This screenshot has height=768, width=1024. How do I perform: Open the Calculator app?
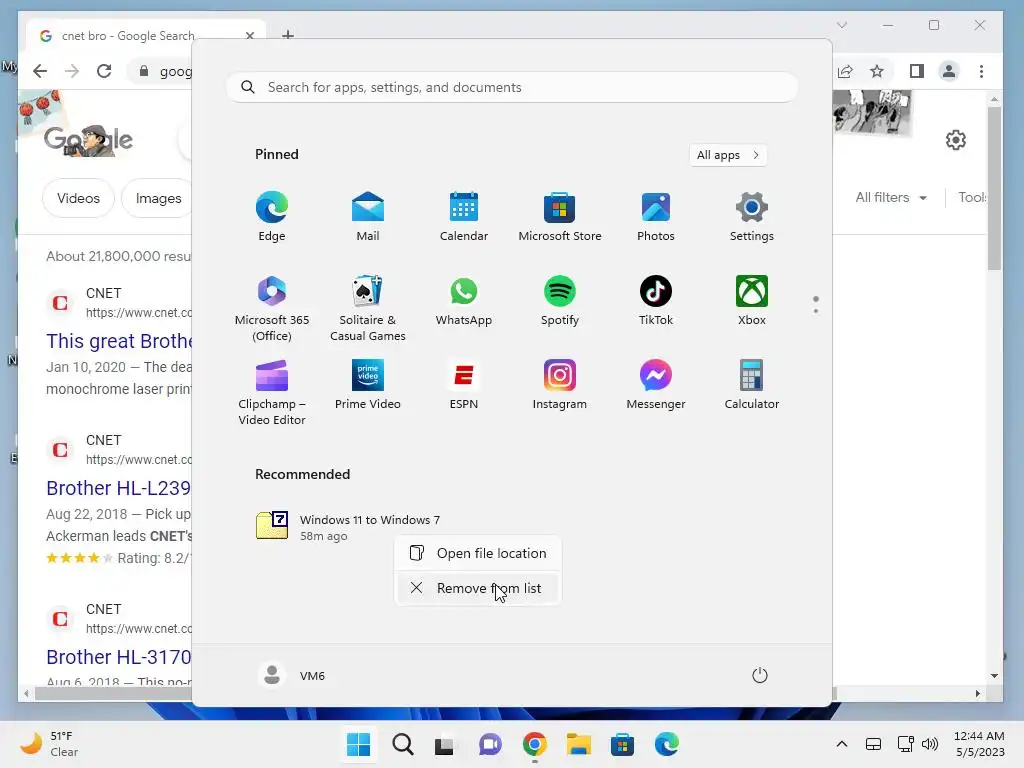[752, 385]
